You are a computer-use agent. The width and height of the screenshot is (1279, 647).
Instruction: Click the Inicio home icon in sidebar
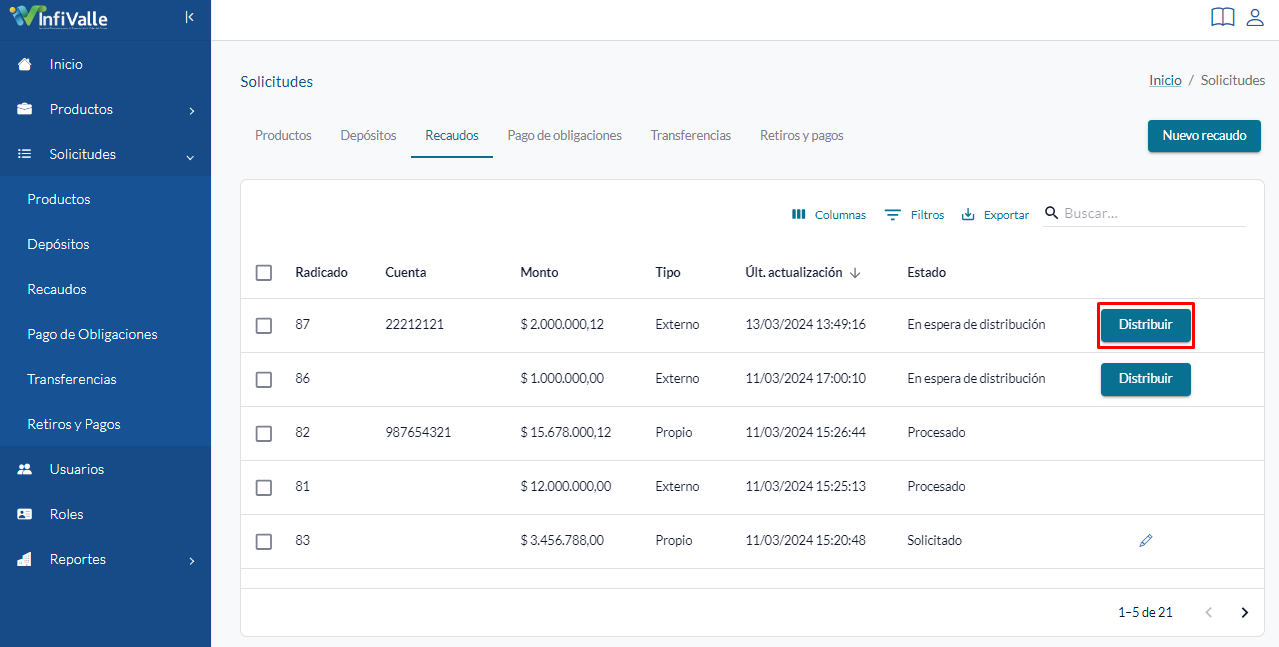25,64
